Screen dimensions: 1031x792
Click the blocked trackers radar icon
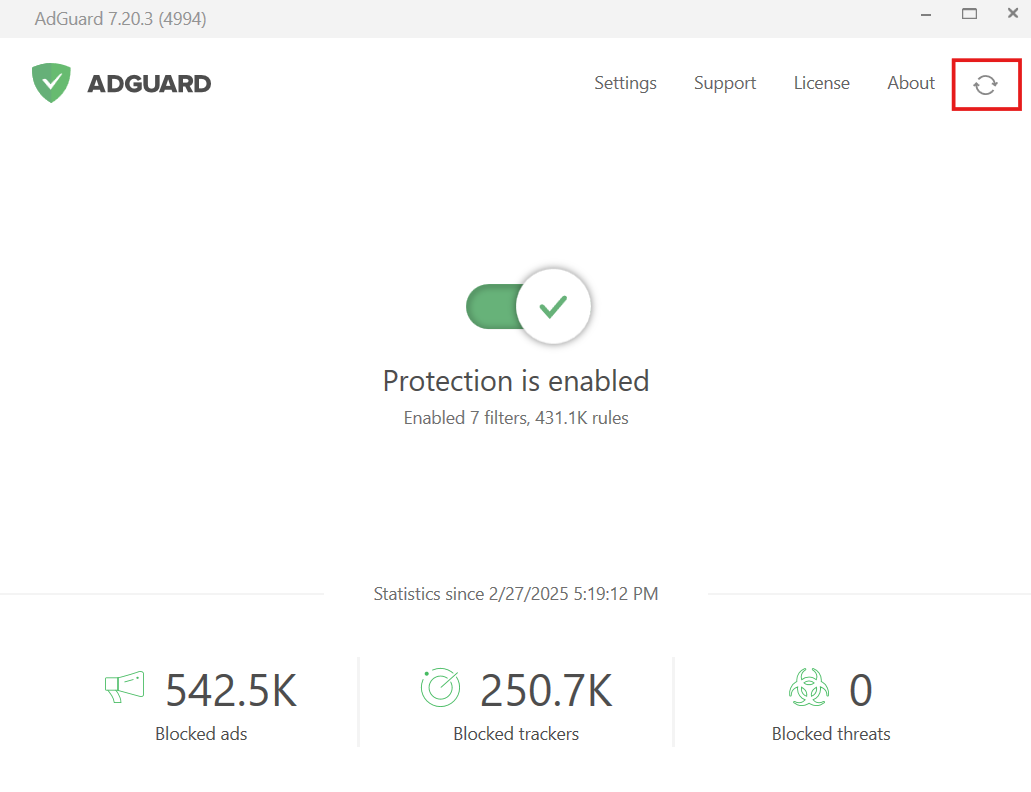pos(440,687)
